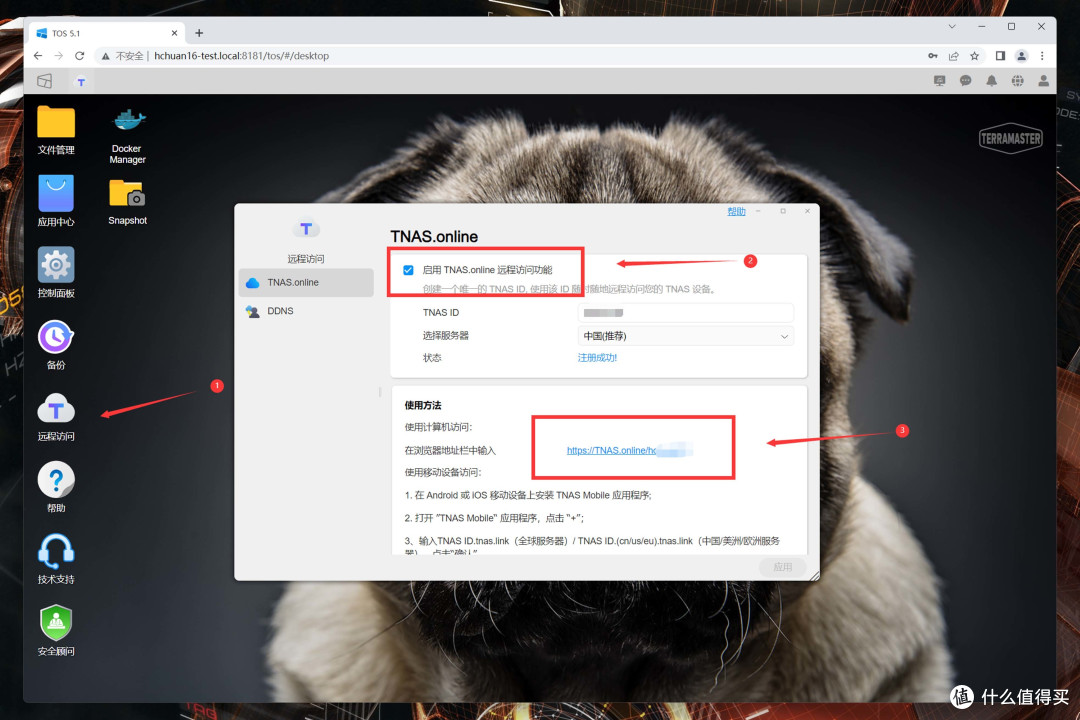Screen dimensions: 1080x720
Task: Close the TOS 5.1 tab
Action: [174, 33]
